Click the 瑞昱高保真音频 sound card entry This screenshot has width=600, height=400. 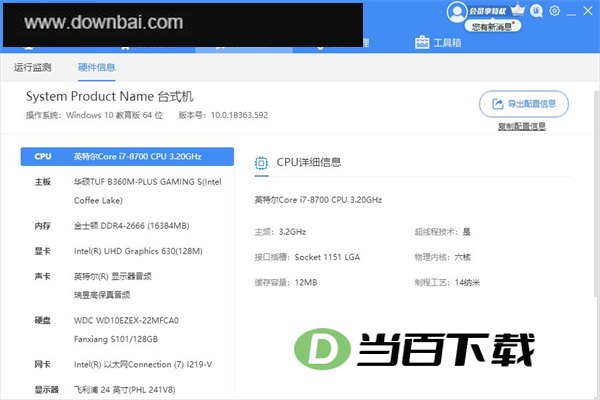pyautogui.click(x=102, y=295)
